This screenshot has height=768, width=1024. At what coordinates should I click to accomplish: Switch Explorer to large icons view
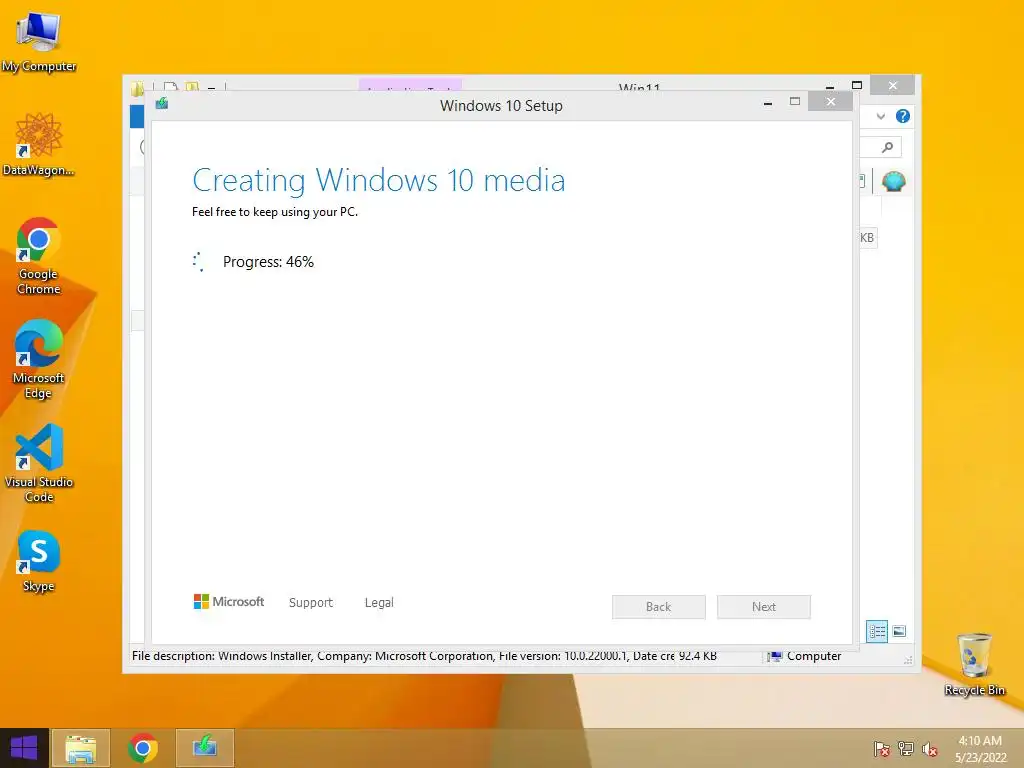(x=899, y=631)
